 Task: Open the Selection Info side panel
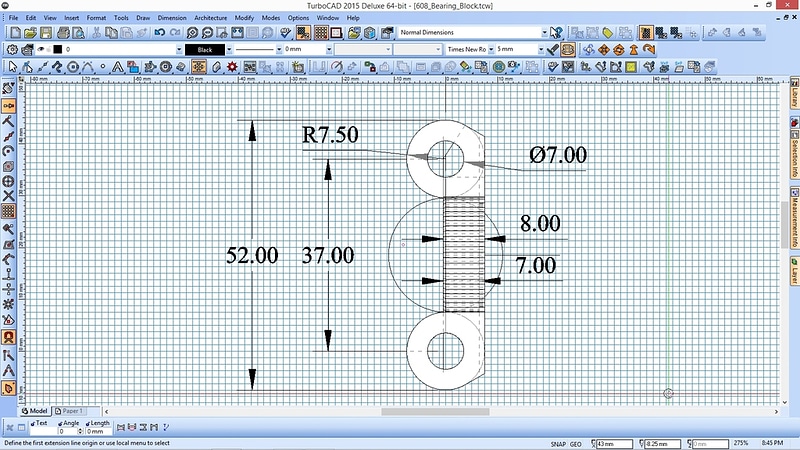coord(794,154)
